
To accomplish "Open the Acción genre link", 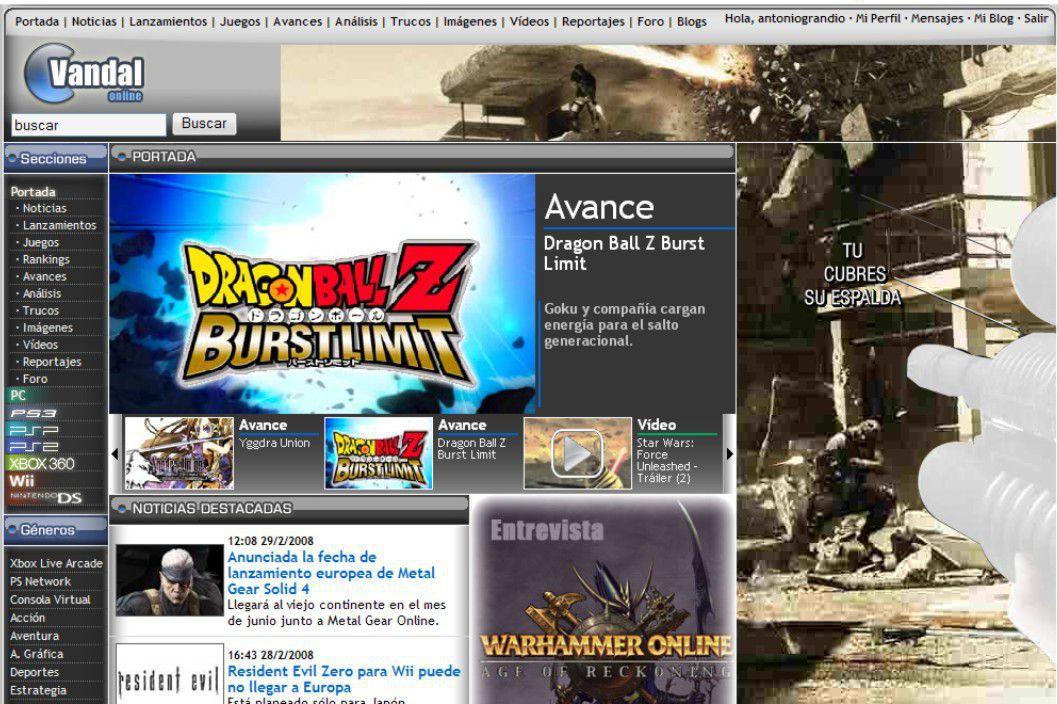I will click(27, 618).
